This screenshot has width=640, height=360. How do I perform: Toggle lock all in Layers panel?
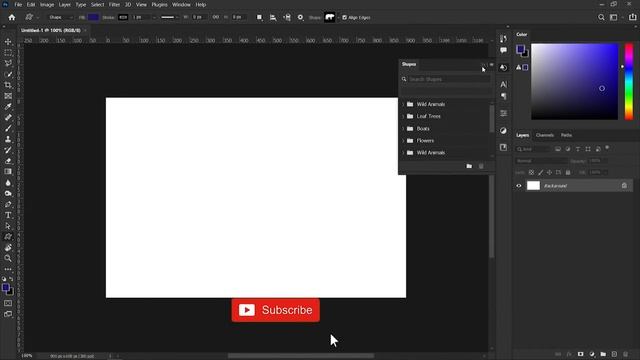click(x=568, y=173)
